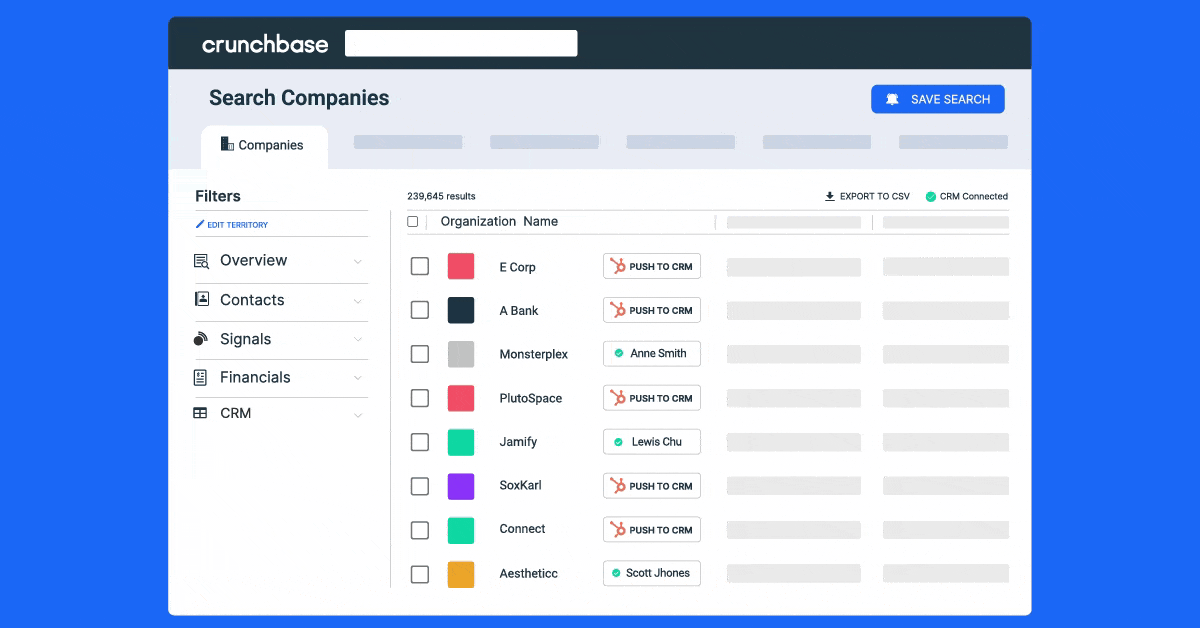Screen dimensions: 1200x628
Task: Click the orange color swatch beside Aestheticc
Action: click(x=461, y=574)
